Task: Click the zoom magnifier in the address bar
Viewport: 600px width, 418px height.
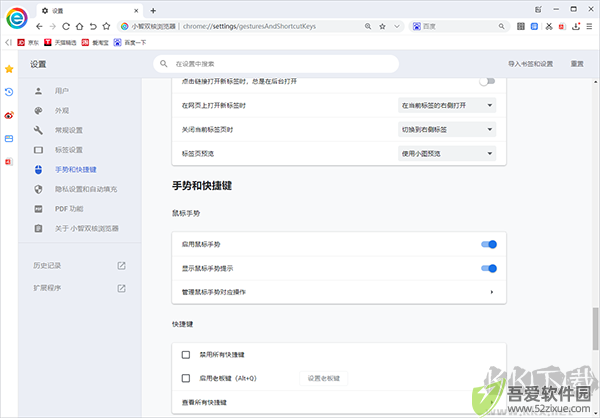Action: (368, 26)
